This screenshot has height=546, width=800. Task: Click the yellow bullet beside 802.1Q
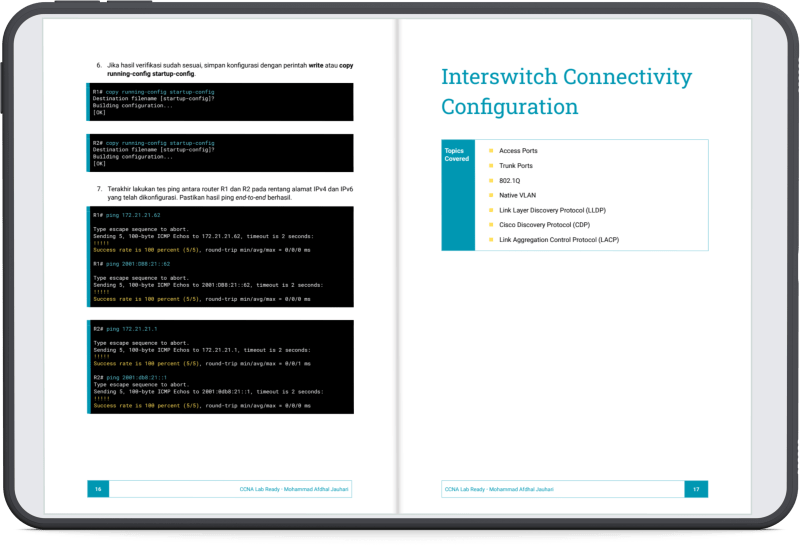(x=491, y=181)
